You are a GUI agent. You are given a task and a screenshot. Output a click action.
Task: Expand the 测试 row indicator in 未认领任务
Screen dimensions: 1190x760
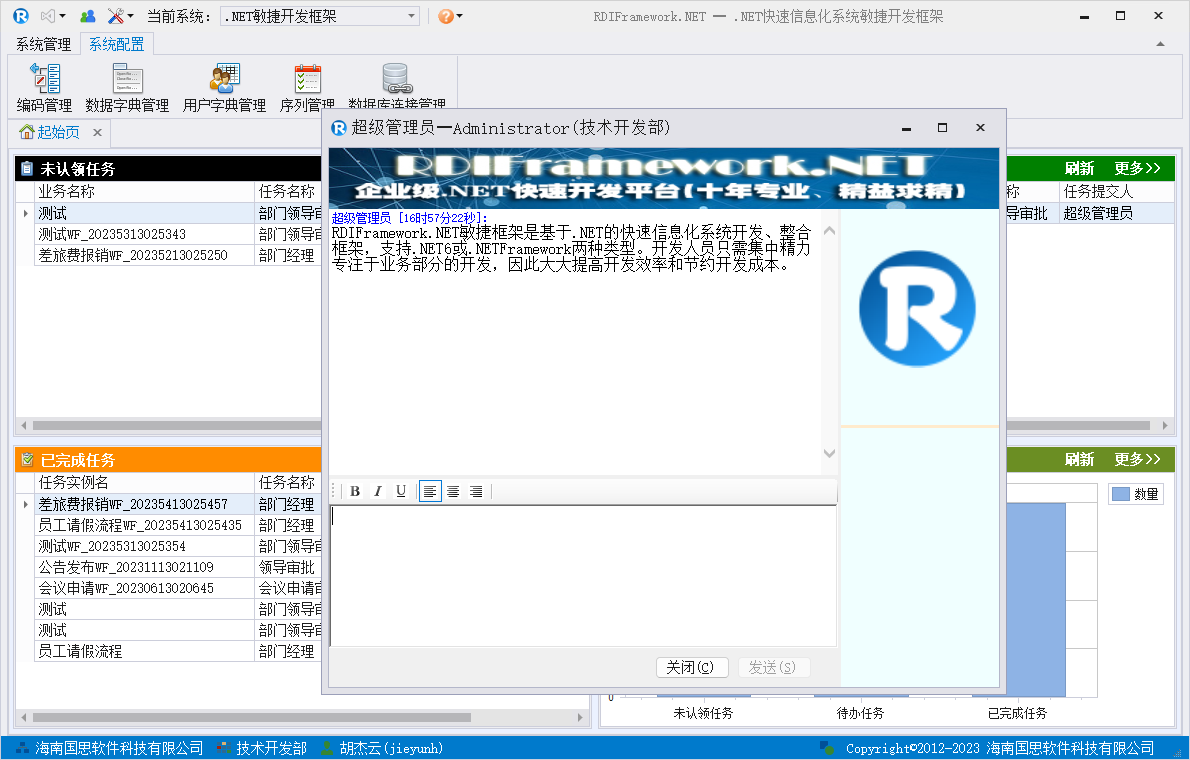[x=25, y=213]
